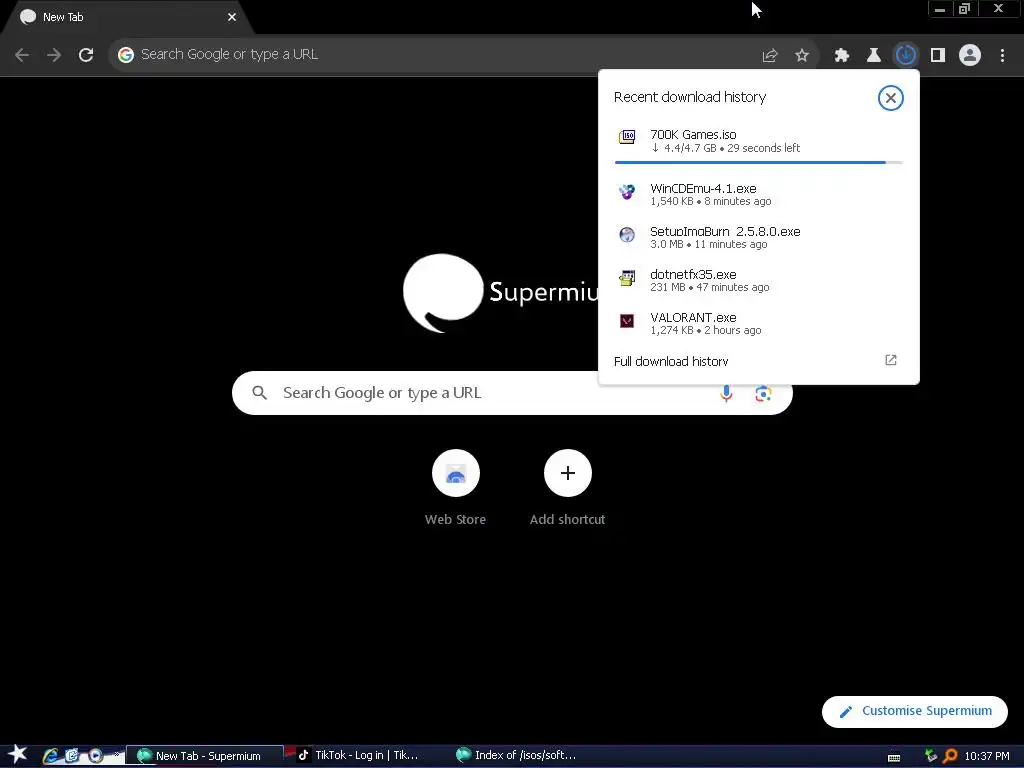Open the 700K Games.iso download entry
Viewport: 1024px width, 768px height.
(x=758, y=141)
